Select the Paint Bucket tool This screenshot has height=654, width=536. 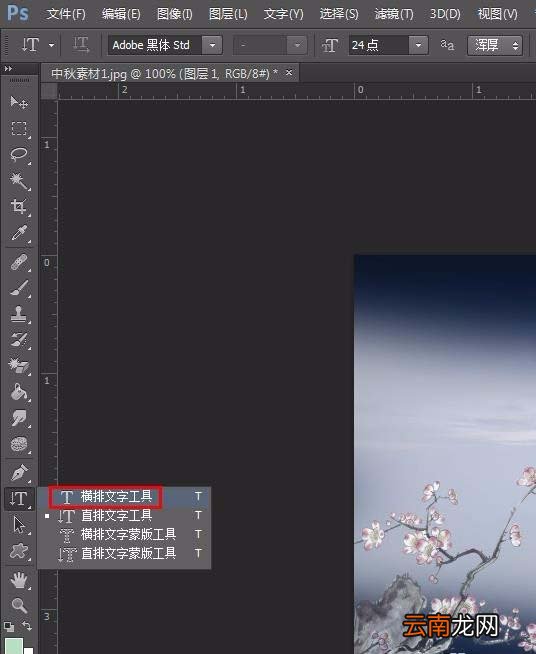coord(19,392)
